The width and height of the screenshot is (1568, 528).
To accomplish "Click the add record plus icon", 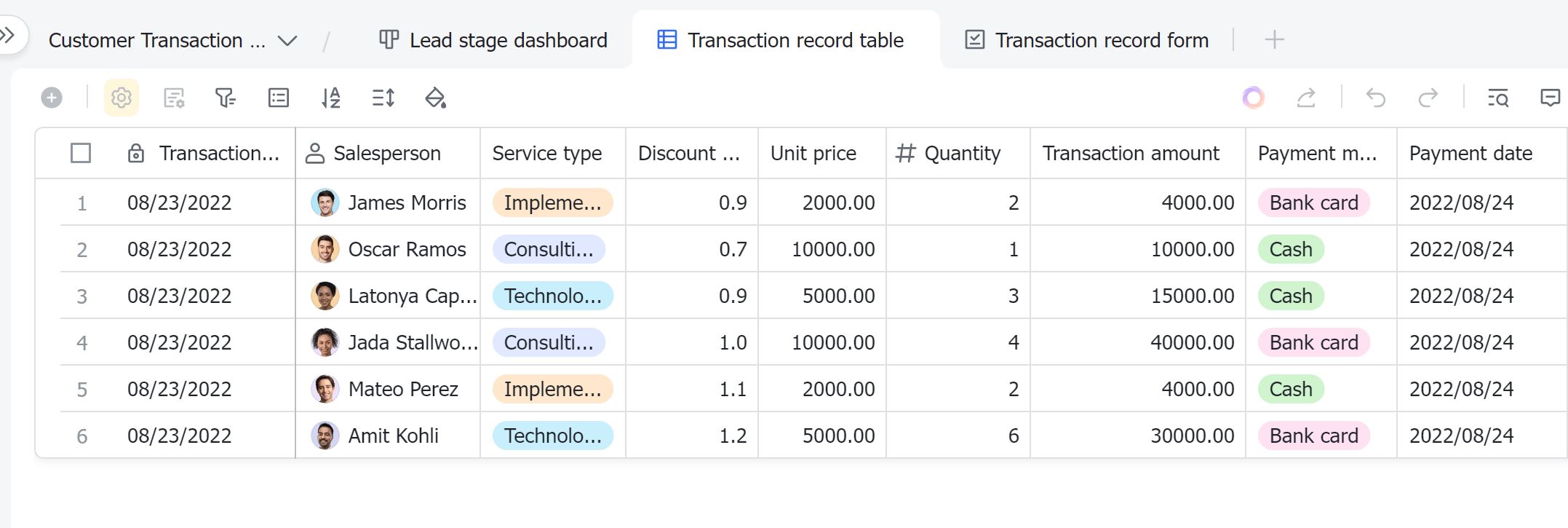I will [x=52, y=98].
